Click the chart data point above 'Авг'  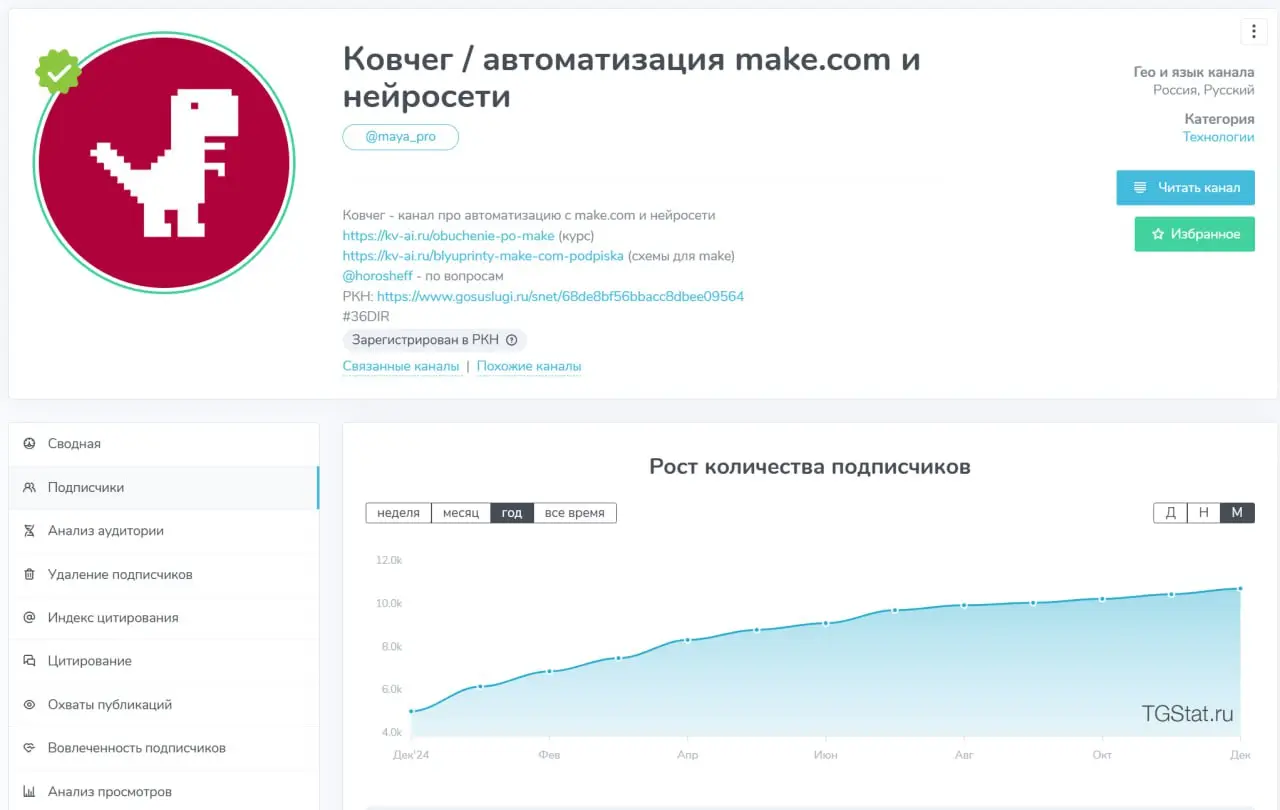click(964, 605)
